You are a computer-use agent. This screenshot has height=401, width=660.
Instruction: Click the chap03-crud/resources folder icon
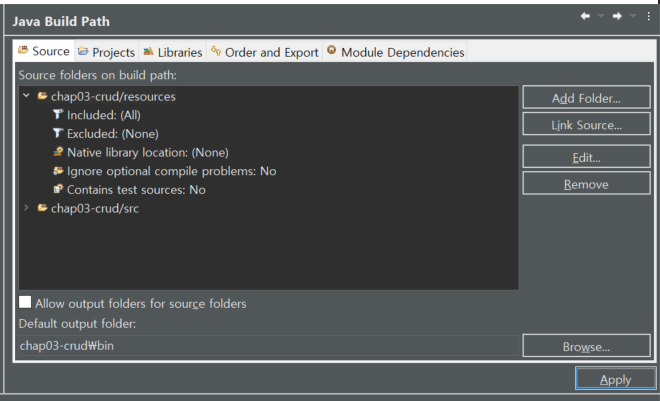(42, 96)
